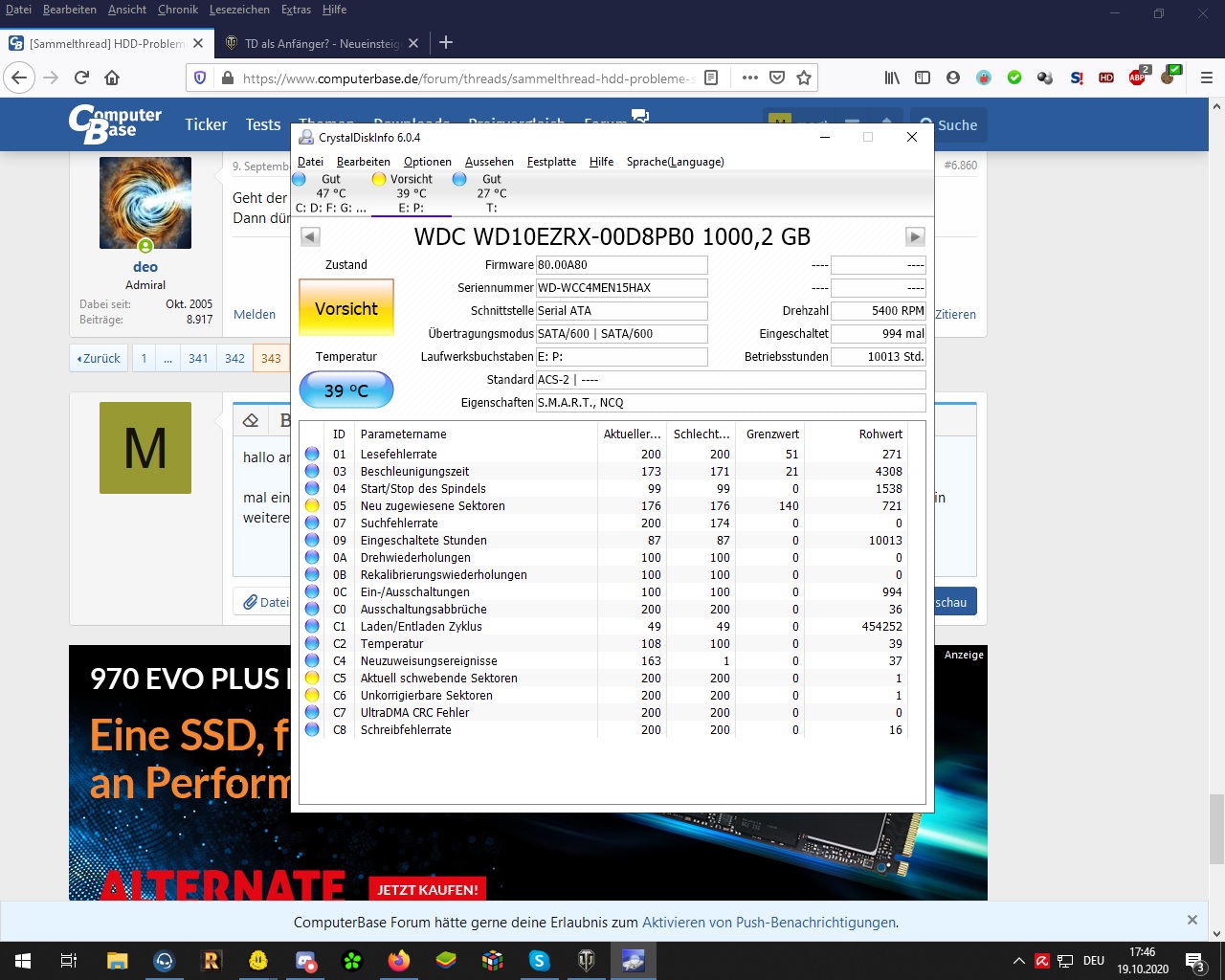Screen dimensions: 1225x980
Task: Open the Optionen menu in CrystalDiskInfo
Action: (x=427, y=162)
